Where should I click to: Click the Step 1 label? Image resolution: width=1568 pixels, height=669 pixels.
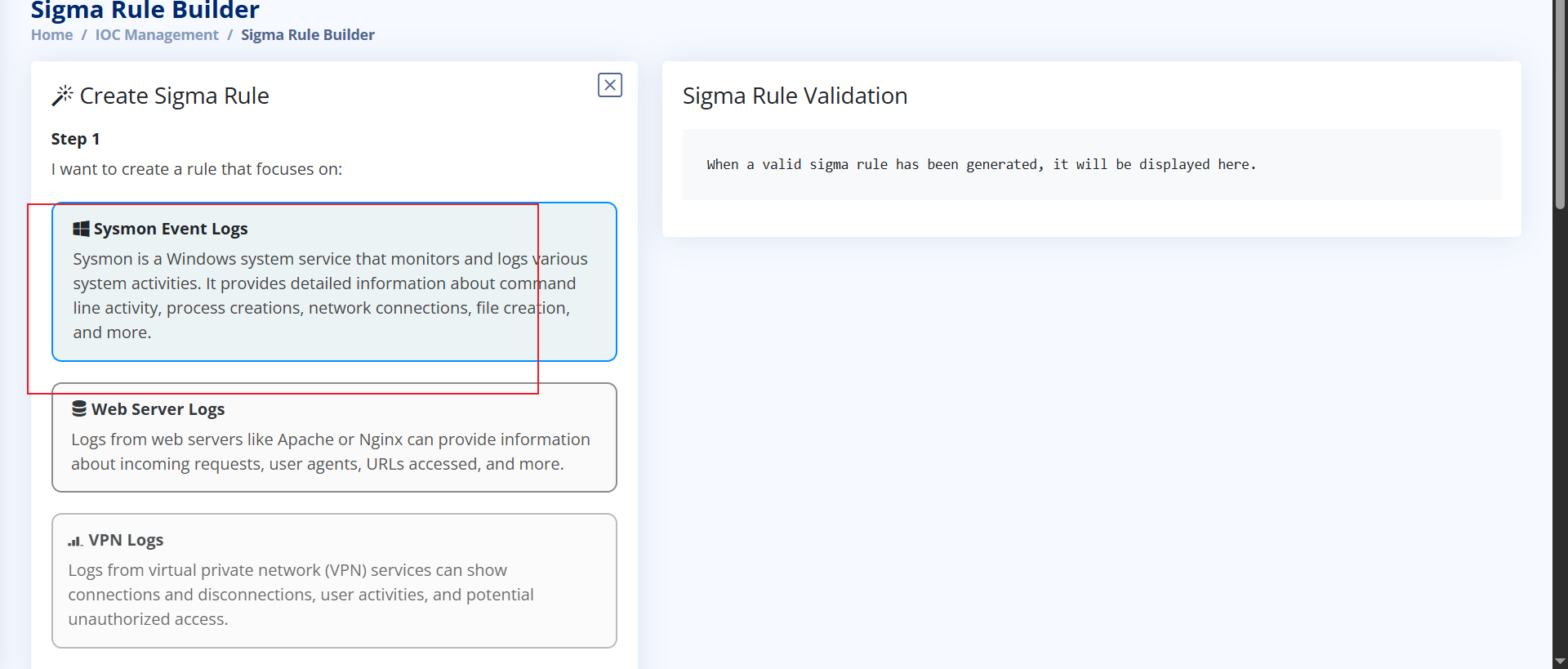point(75,139)
